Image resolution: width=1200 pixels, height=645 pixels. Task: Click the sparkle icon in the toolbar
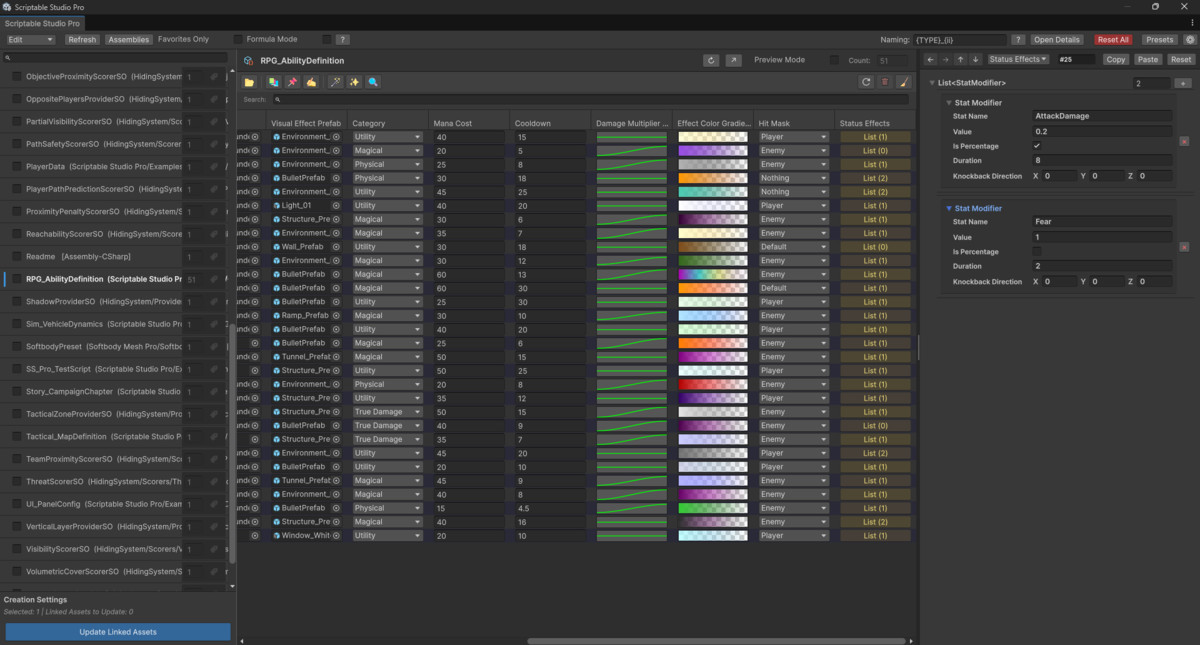coord(352,82)
